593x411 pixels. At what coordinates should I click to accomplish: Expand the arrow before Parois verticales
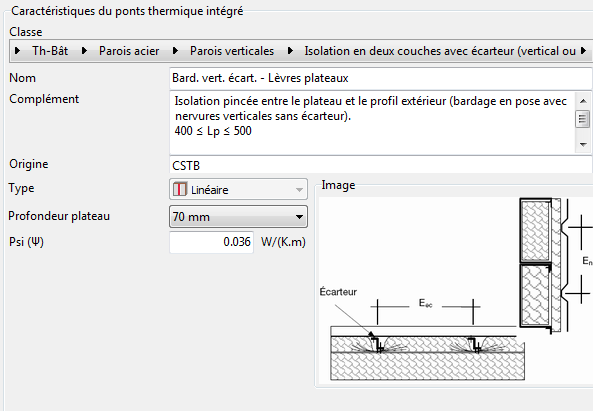point(175,50)
